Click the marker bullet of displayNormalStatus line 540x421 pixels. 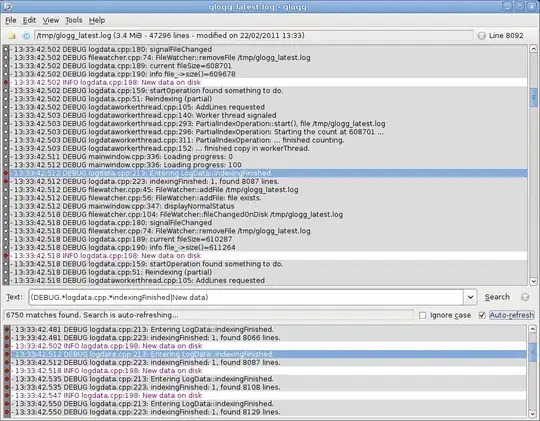(6, 206)
